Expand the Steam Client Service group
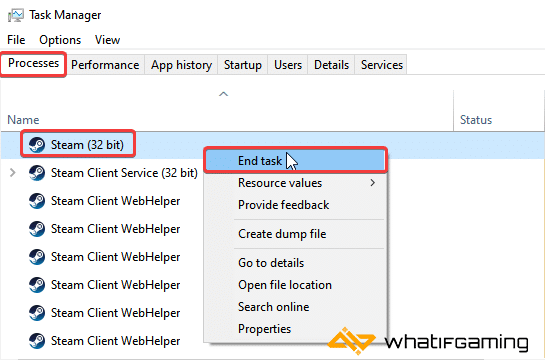Image resolution: width=545 pixels, height=360 pixels. 13,172
